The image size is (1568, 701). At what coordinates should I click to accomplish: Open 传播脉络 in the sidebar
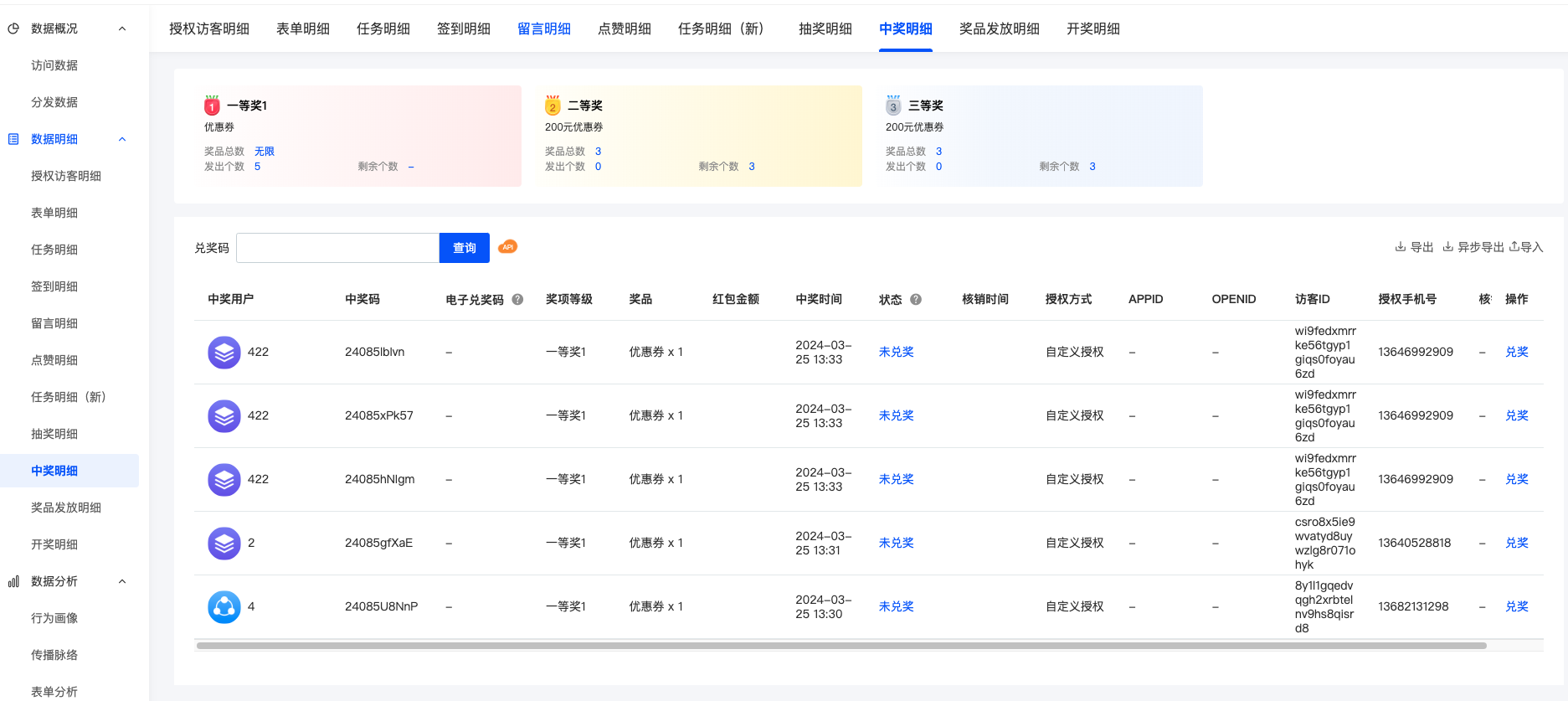54,655
